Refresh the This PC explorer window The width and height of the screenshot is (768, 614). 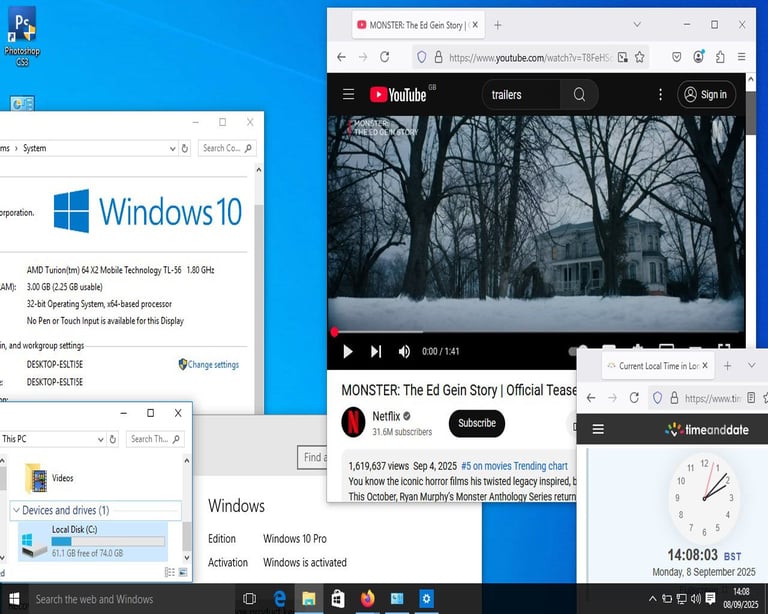(x=113, y=439)
